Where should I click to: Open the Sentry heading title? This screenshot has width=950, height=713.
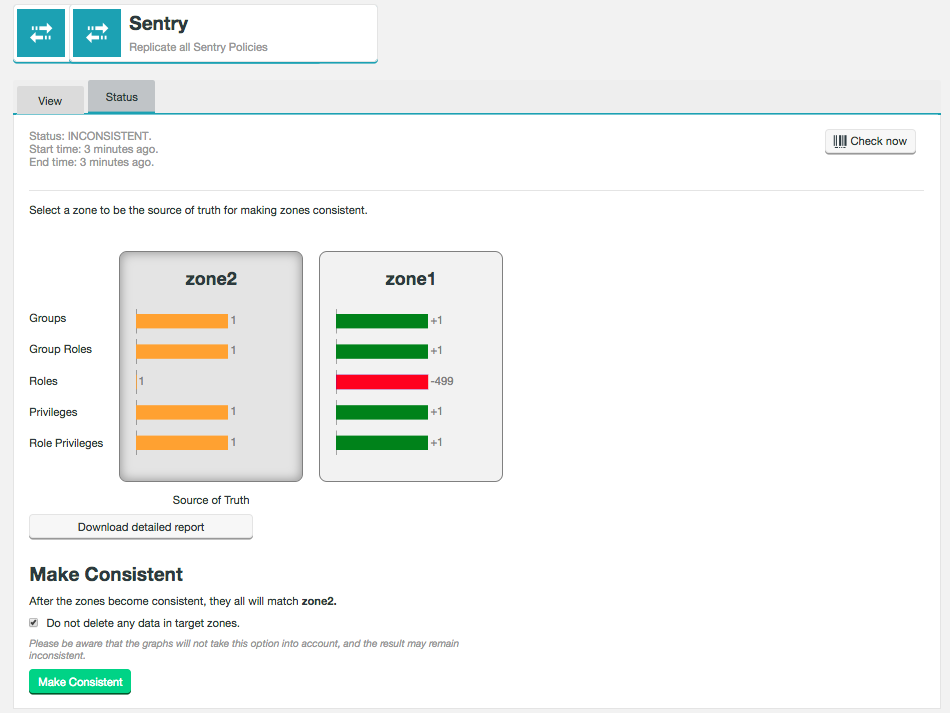point(159,24)
